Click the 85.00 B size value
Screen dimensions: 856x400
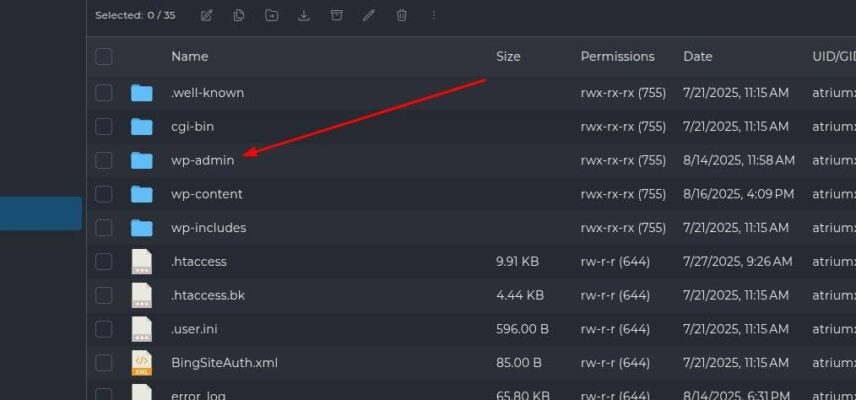tap(519, 362)
